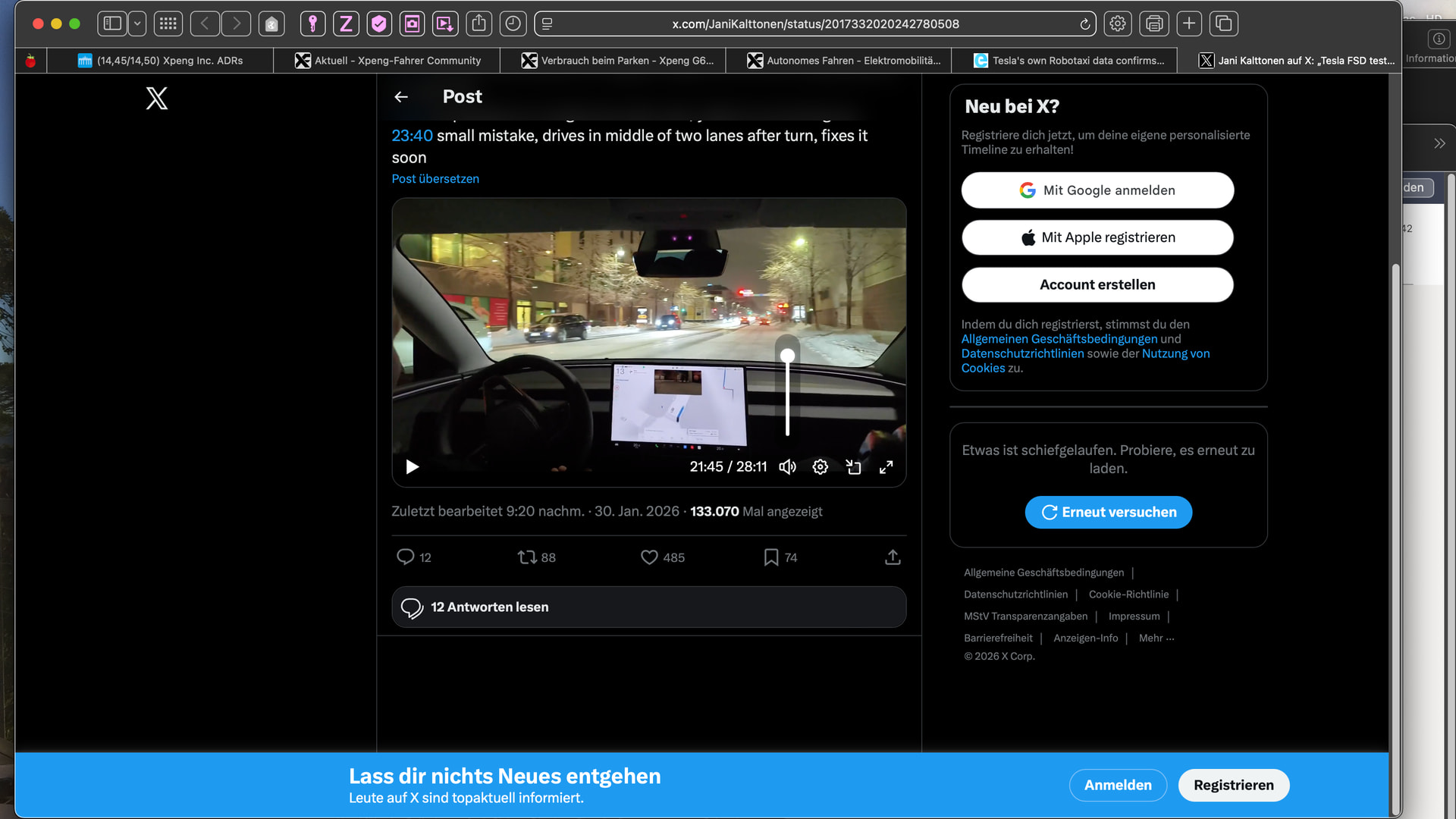This screenshot has width=1456, height=819.
Task: Click the Erneut versuchen button
Action: [1108, 513]
